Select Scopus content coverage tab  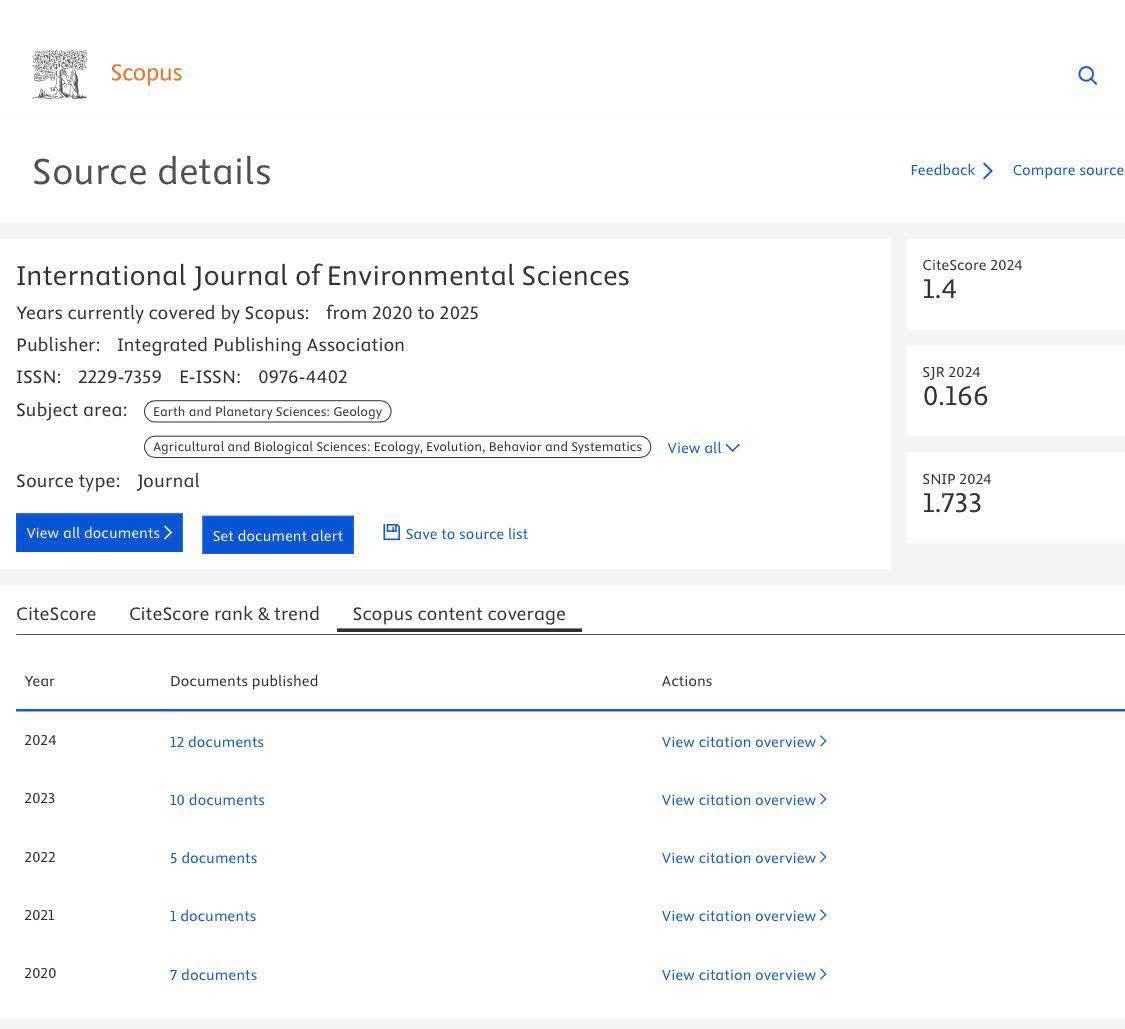click(459, 614)
